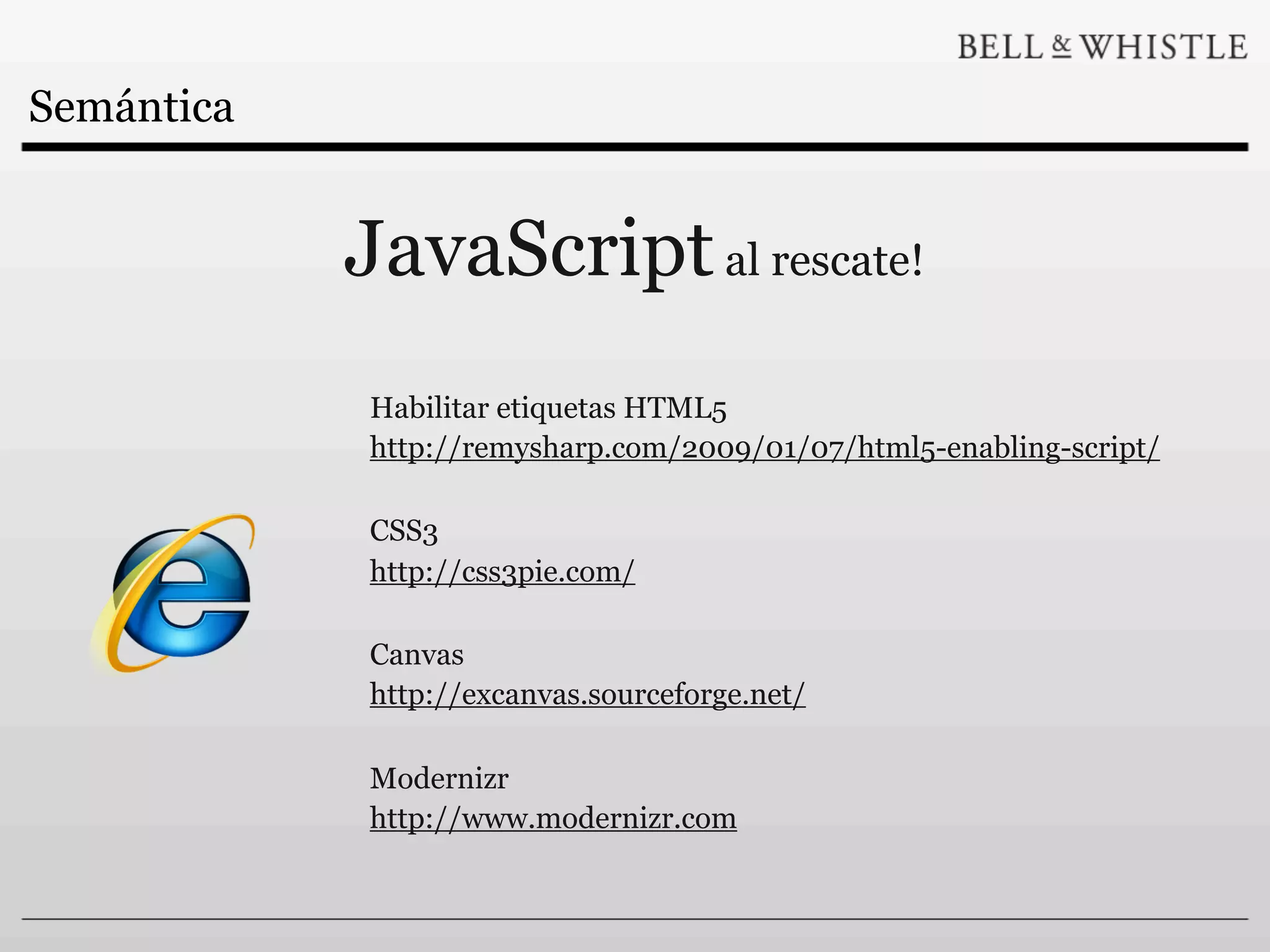Select the Modernizr label
Viewport: 1270px width, 952px height.
coord(439,778)
